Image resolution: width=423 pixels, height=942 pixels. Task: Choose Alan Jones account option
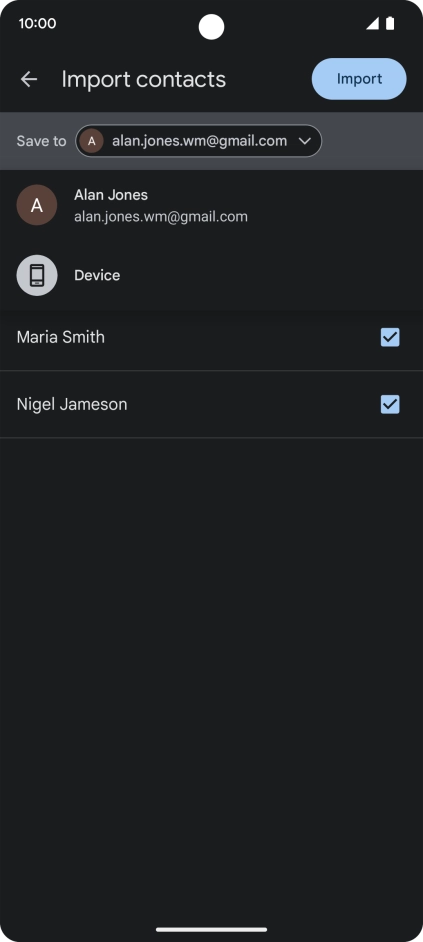click(212, 205)
